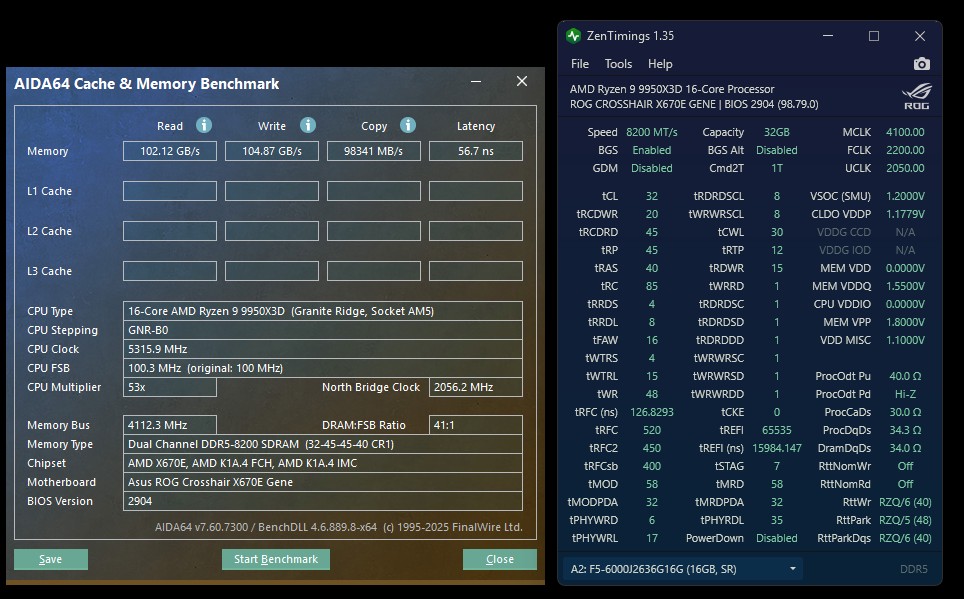The width and height of the screenshot is (964, 599).
Task: Click the UCLK value 2050.00
Action: tap(905, 168)
